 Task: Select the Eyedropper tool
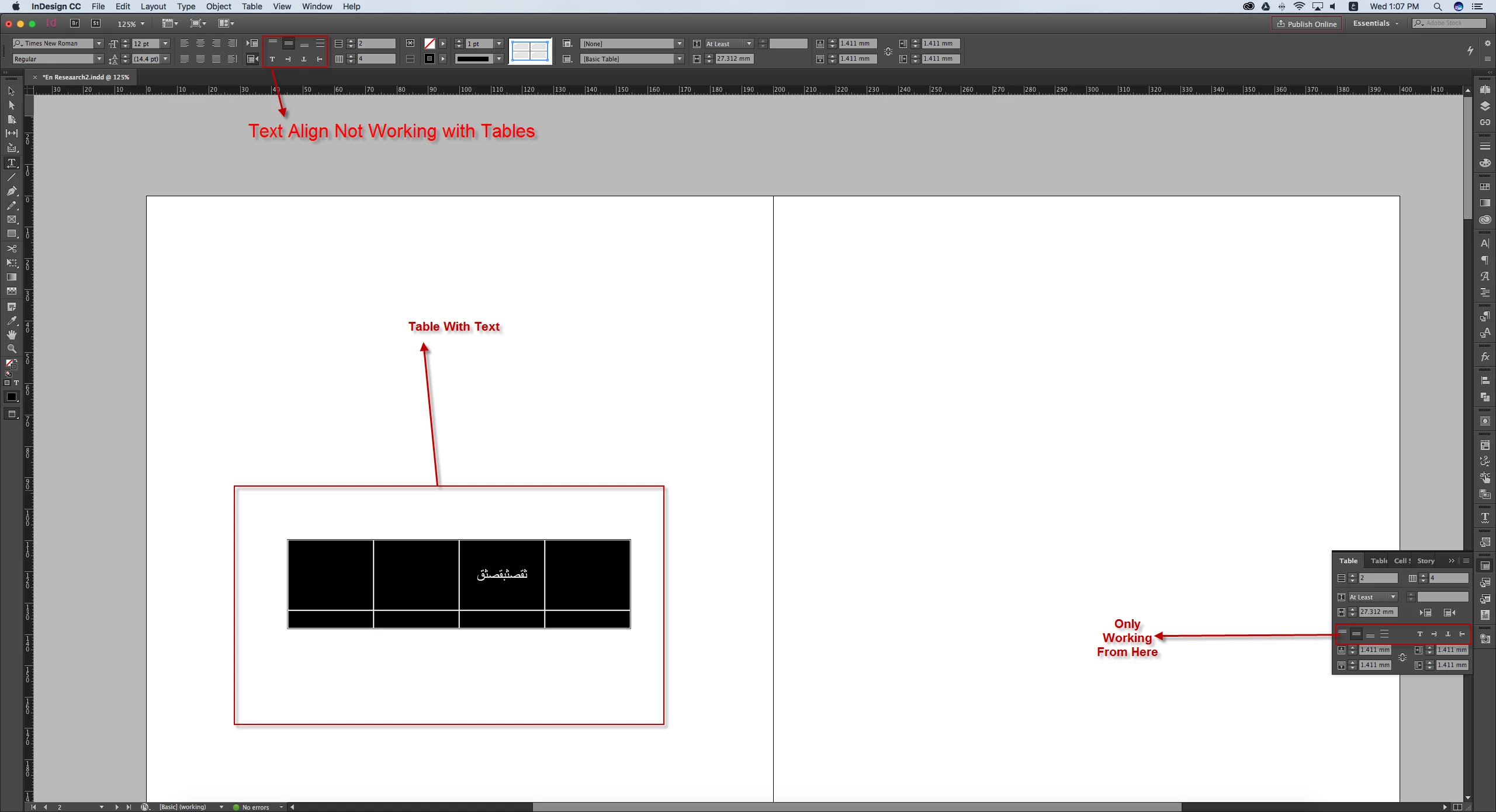[x=11, y=321]
